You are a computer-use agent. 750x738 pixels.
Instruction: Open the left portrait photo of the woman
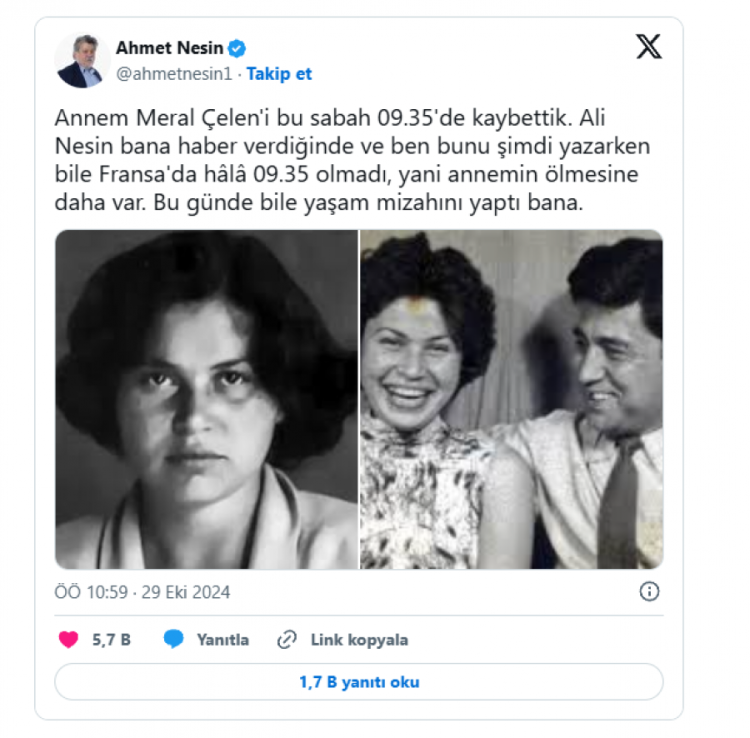point(206,399)
